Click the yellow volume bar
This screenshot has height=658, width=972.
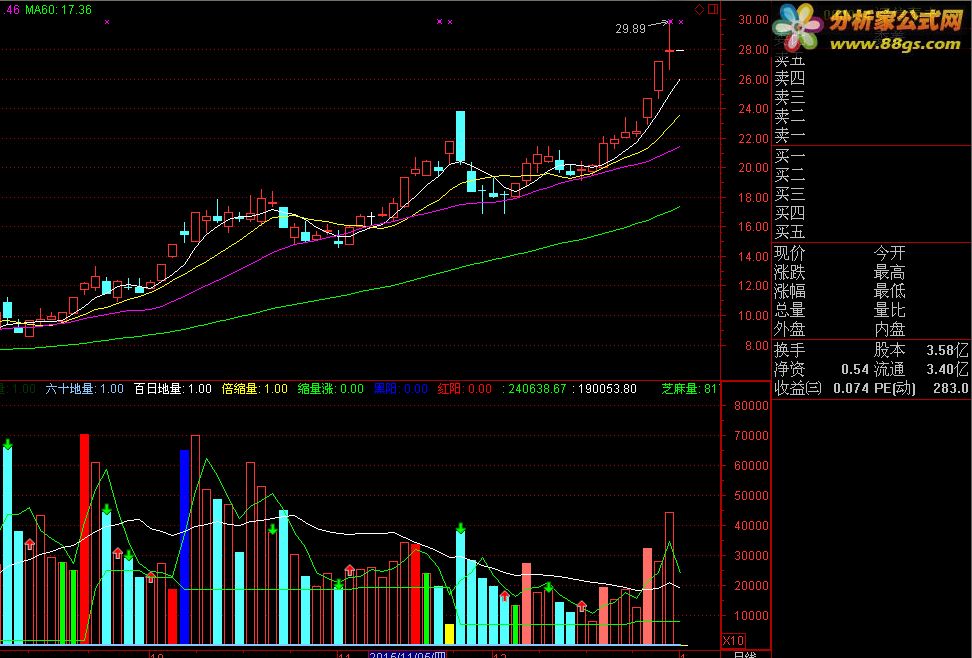pos(449,634)
